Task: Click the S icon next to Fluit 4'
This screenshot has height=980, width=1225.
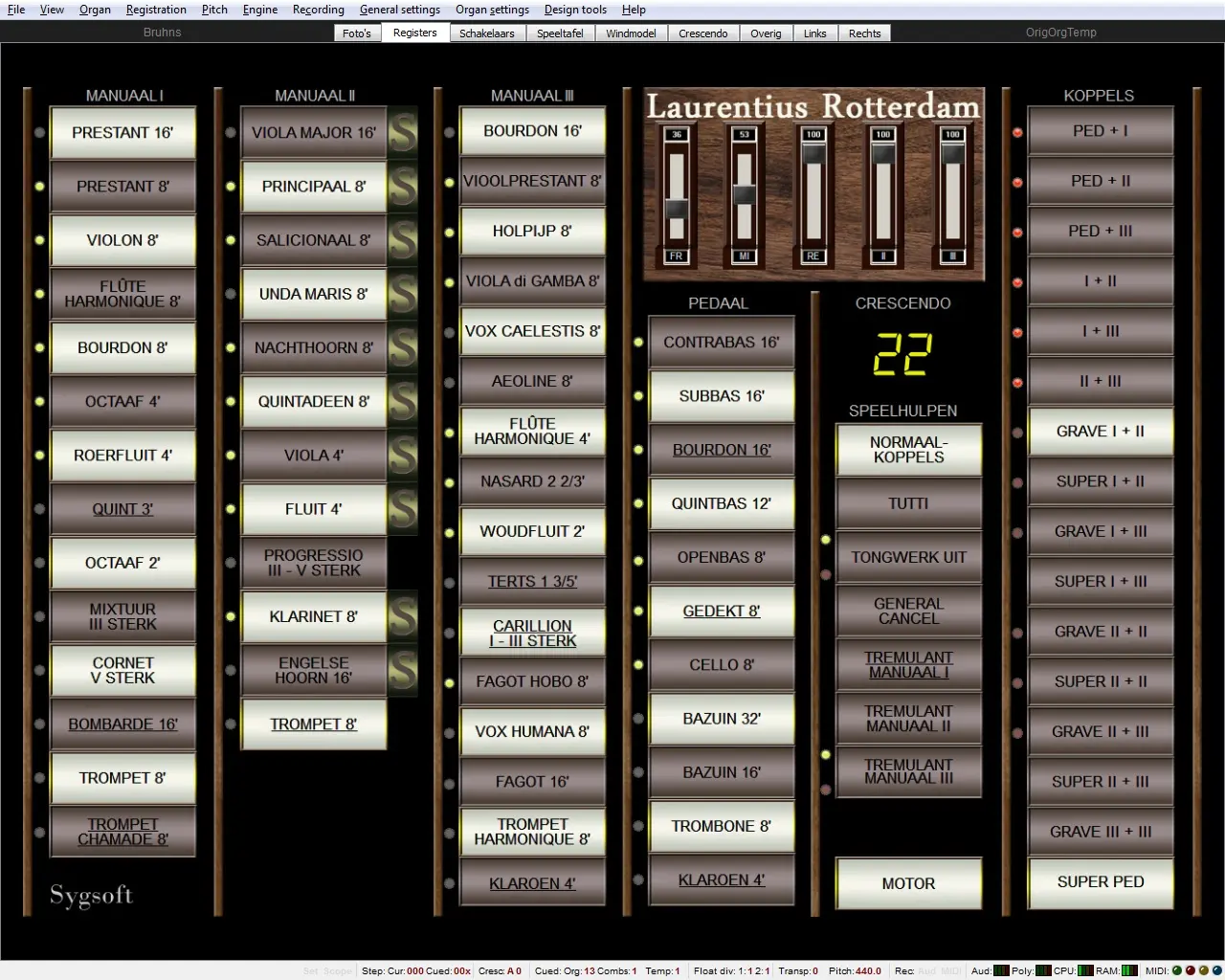Action: pyautogui.click(x=403, y=509)
